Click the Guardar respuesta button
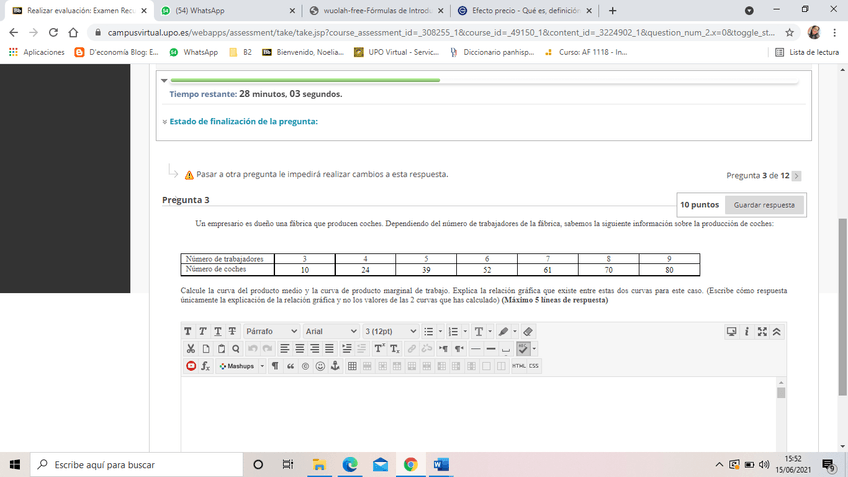 (x=764, y=205)
